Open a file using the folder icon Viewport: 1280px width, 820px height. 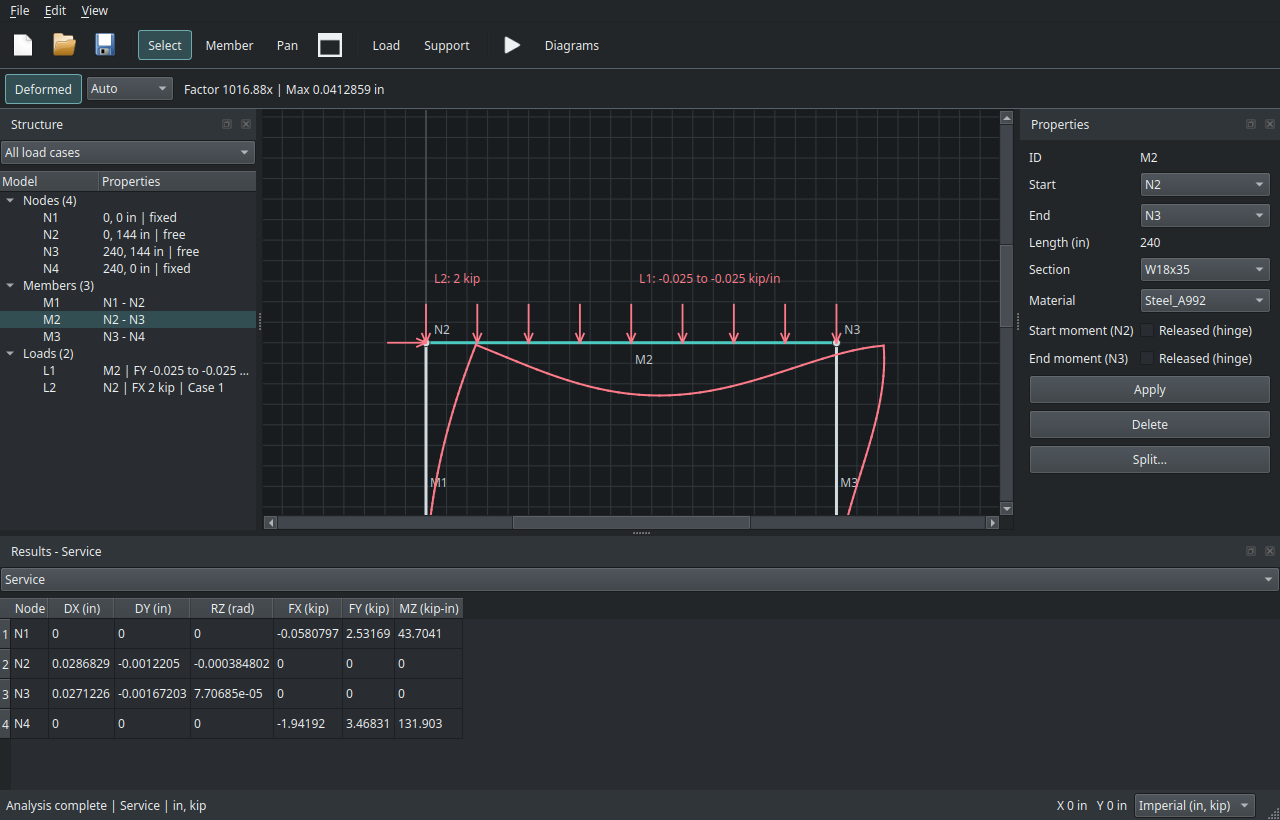(64, 45)
